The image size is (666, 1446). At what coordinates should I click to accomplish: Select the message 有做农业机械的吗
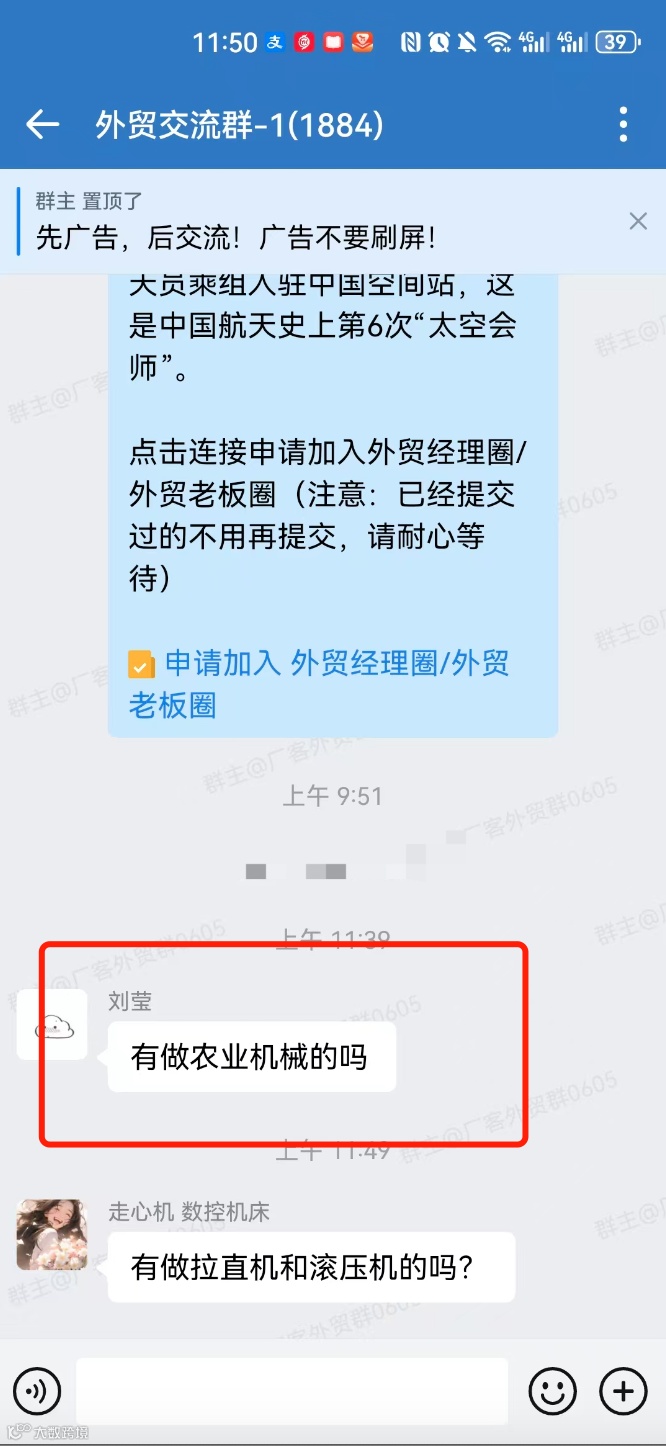tap(252, 1057)
